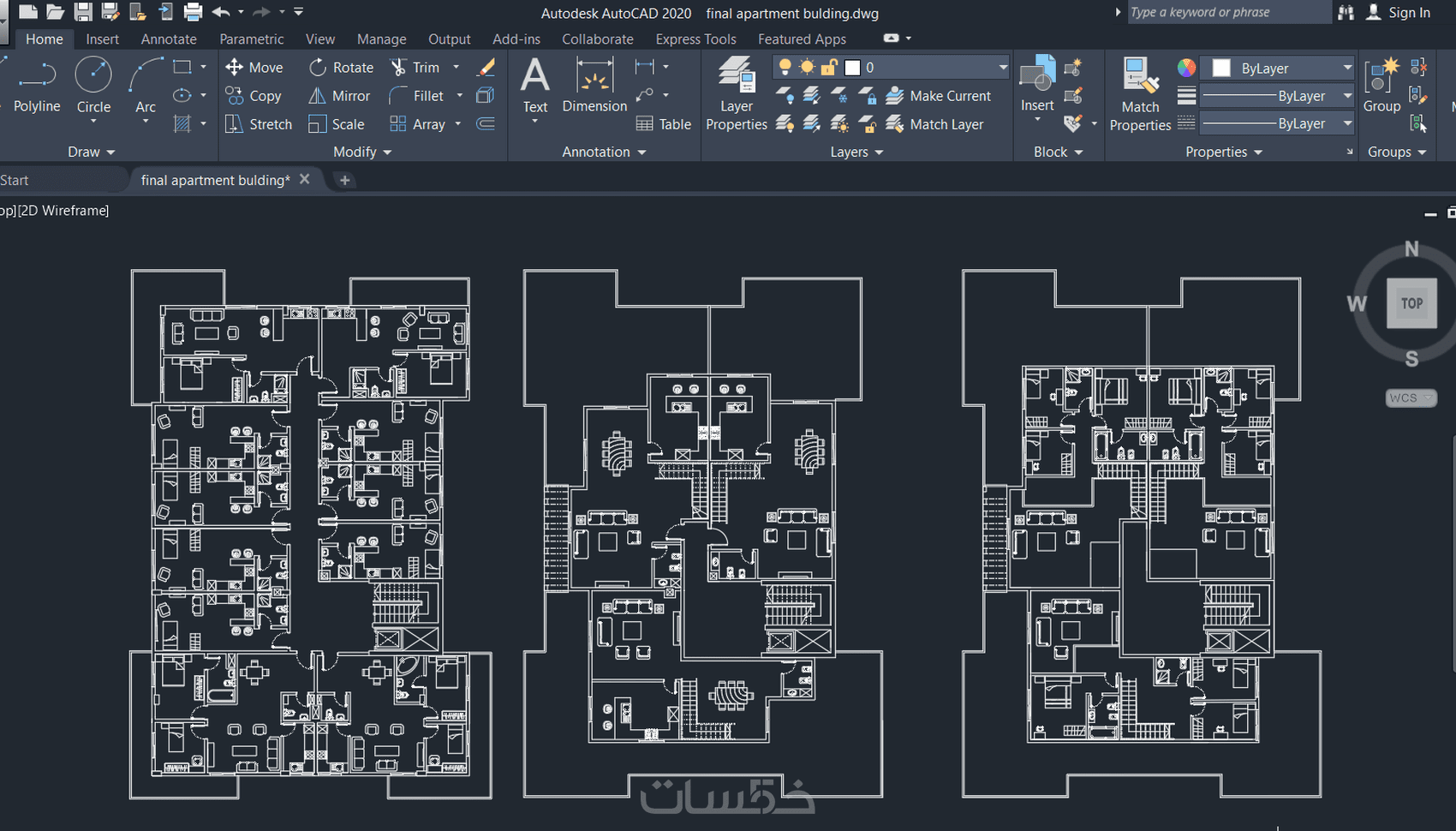
Task: Click the Create Block icon
Action: coord(1072,68)
